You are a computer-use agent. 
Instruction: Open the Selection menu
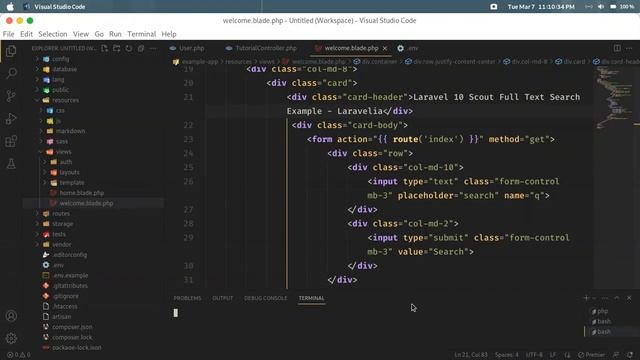tap(53, 34)
